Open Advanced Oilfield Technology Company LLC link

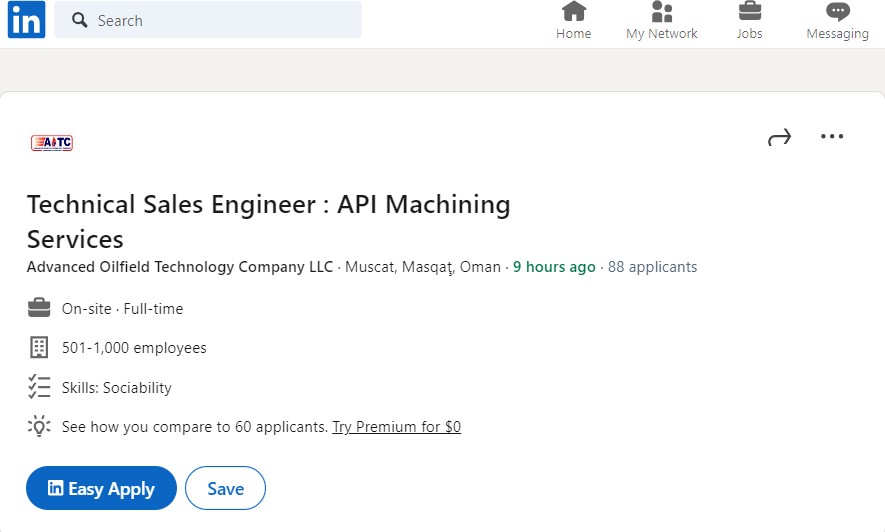point(180,266)
